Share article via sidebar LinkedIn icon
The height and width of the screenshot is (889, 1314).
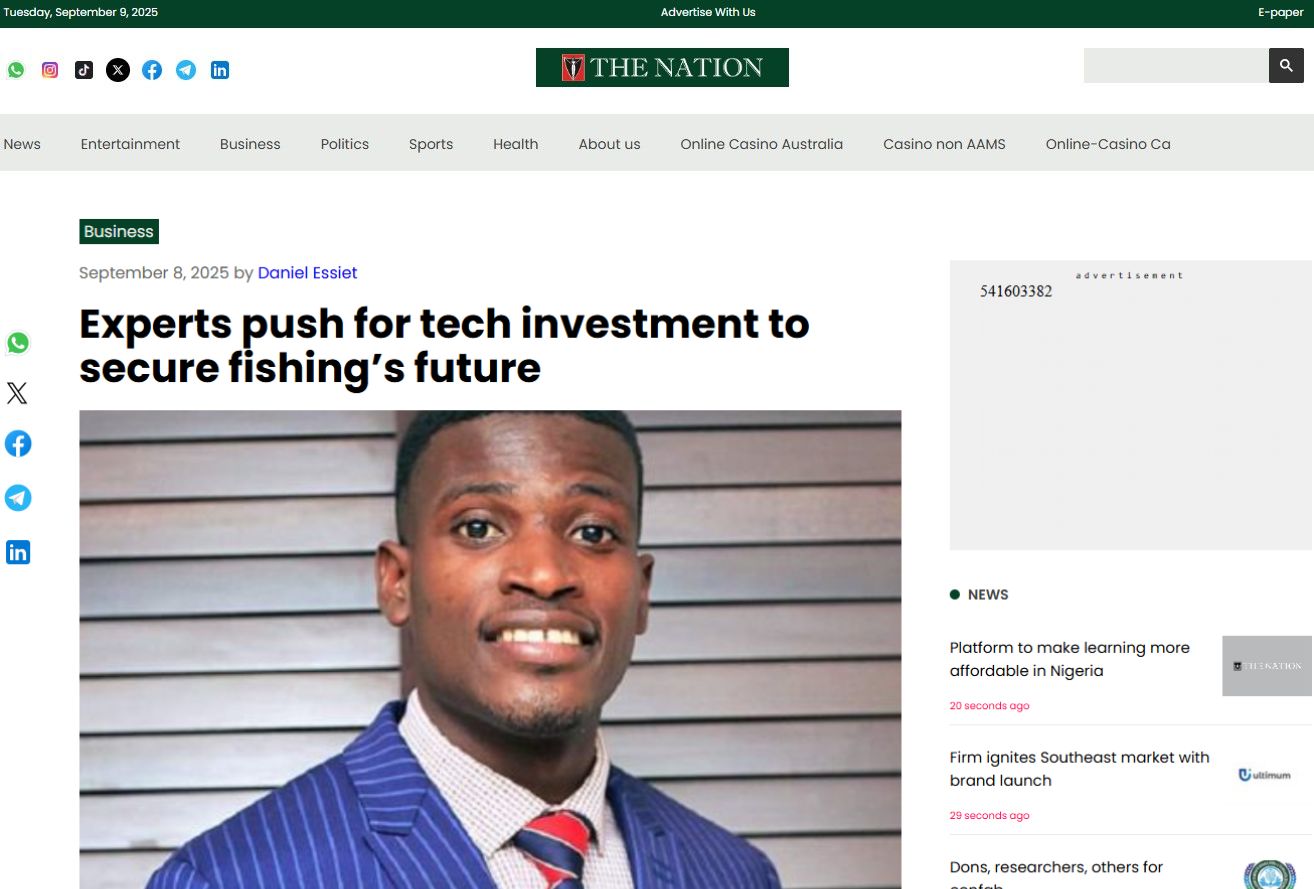pyautogui.click(x=18, y=552)
